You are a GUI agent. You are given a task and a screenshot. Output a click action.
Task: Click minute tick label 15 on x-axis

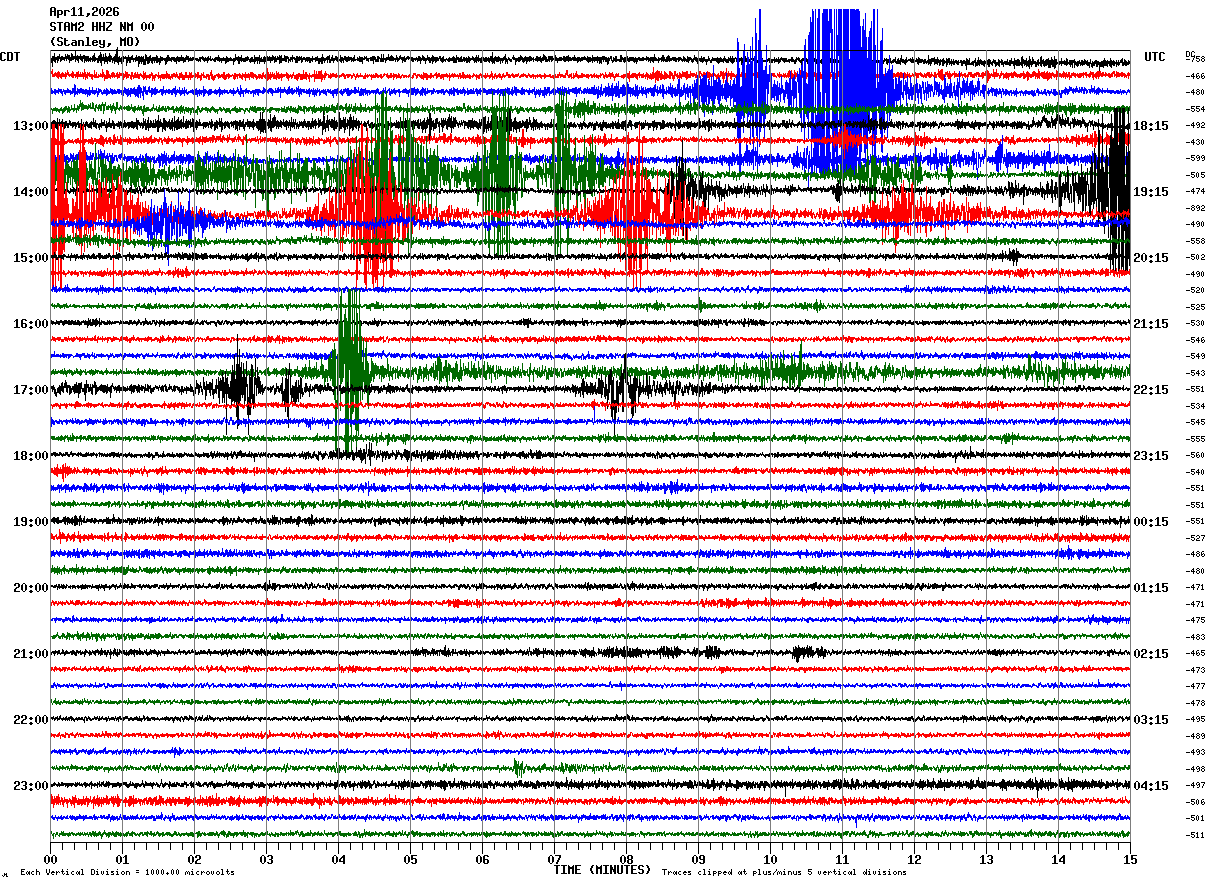(x=1131, y=859)
